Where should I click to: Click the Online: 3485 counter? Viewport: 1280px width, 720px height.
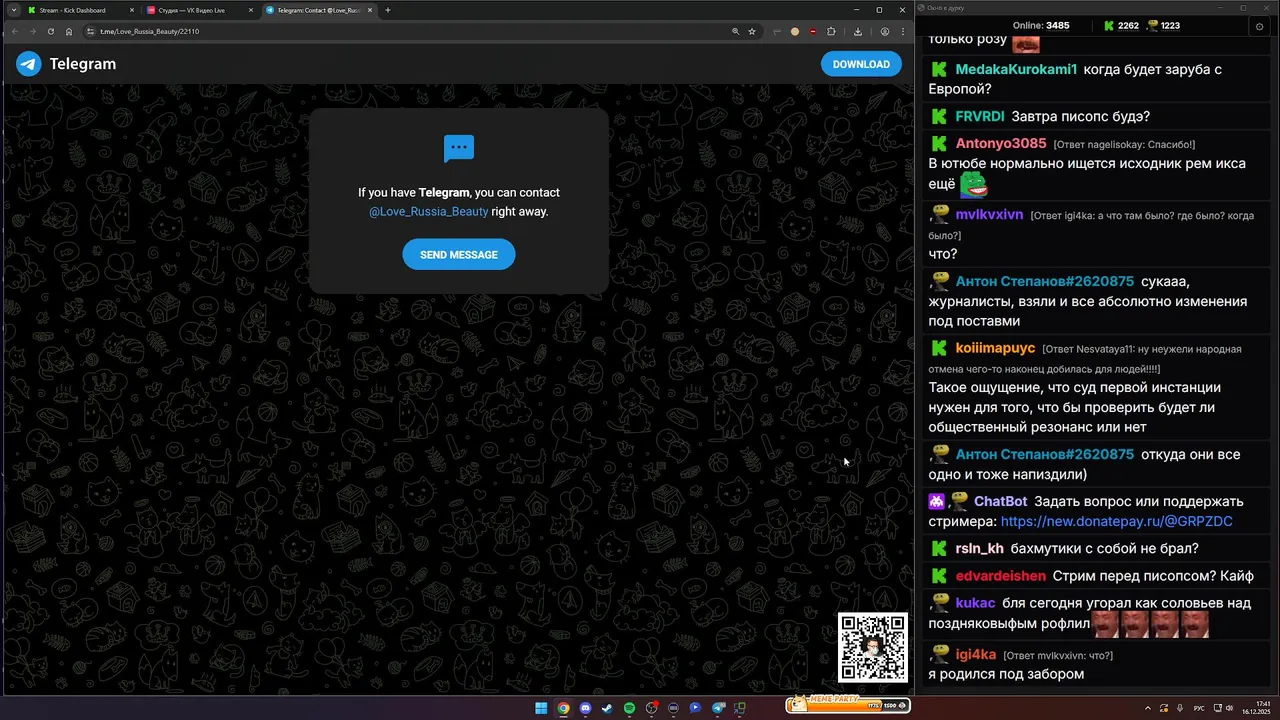point(1041,26)
